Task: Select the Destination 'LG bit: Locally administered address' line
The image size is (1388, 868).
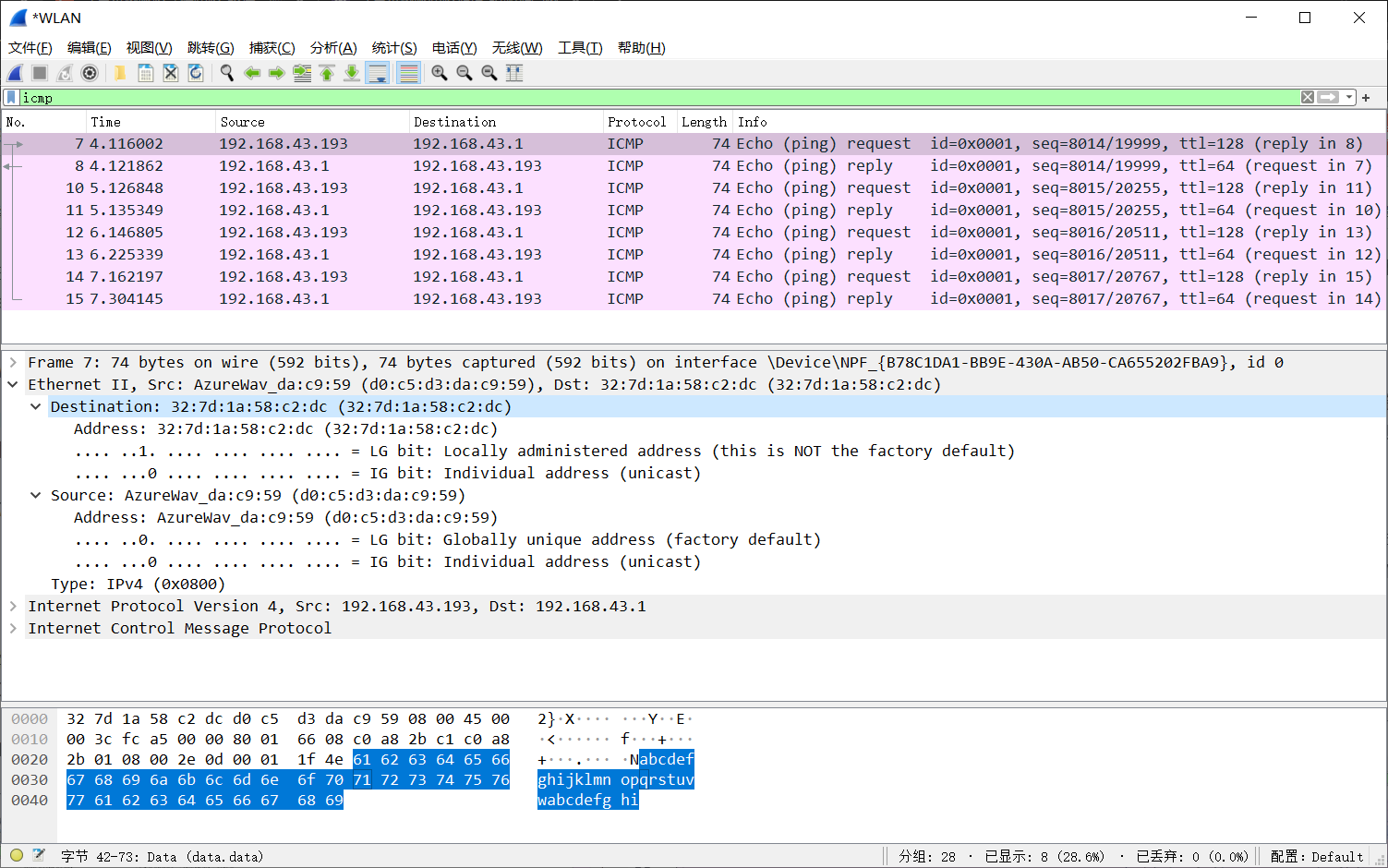Action: click(545, 452)
